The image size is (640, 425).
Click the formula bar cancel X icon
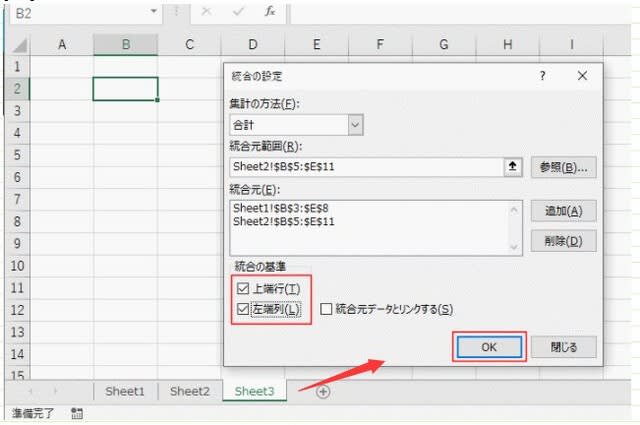pos(205,11)
